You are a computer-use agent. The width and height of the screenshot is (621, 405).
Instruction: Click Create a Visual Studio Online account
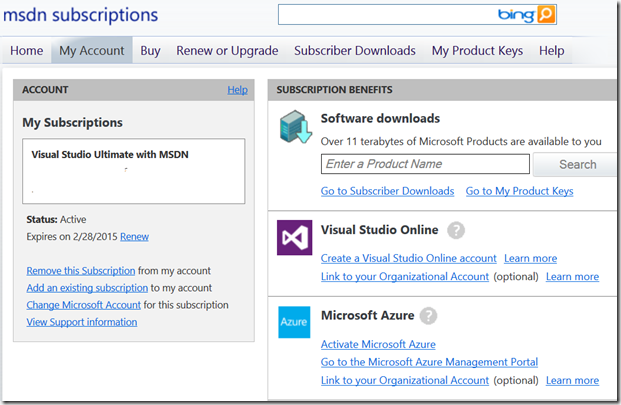point(408,258)
